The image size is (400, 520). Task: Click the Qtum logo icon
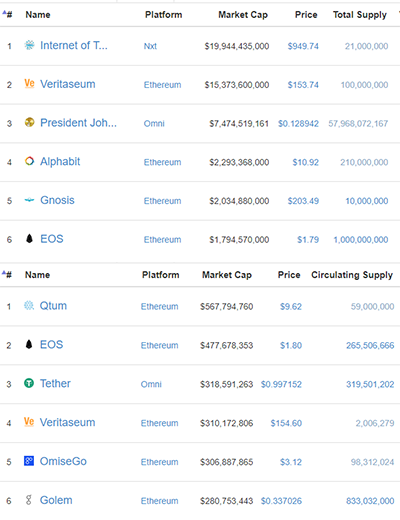(x=29, y=305)
